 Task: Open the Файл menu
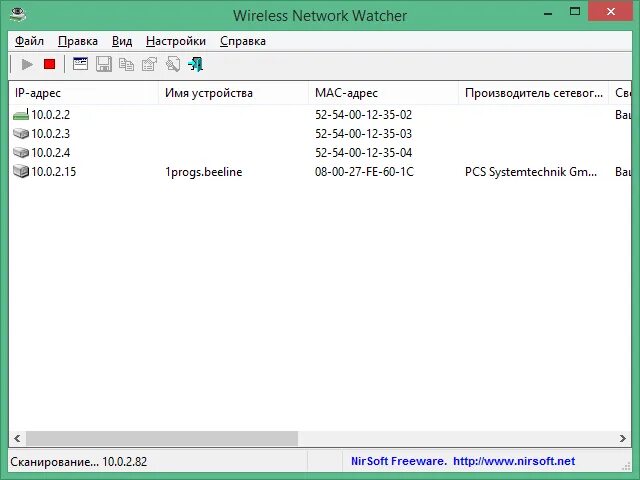[29, 41]
